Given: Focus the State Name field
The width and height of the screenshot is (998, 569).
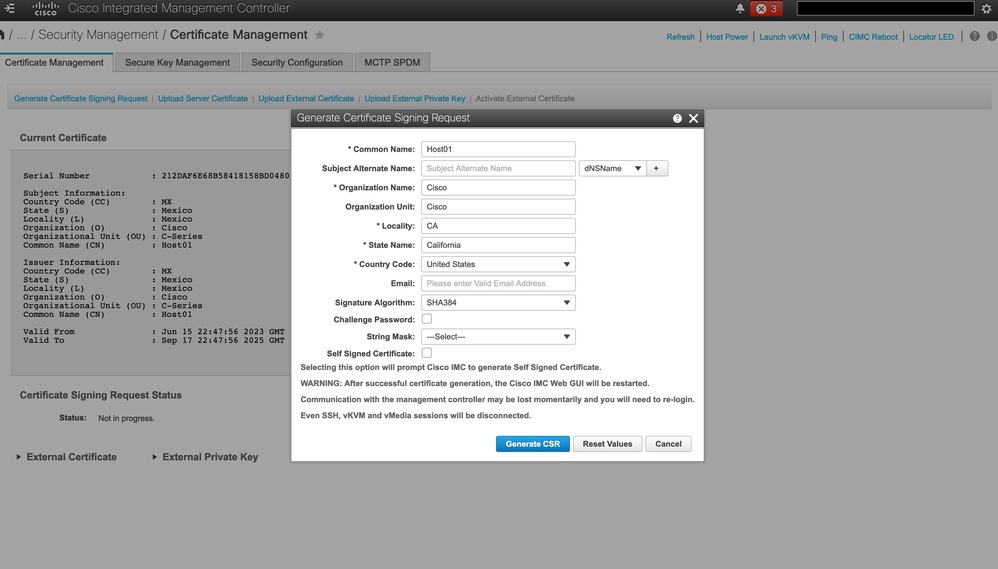Looking at the screenshot, I should pos(498,244).
